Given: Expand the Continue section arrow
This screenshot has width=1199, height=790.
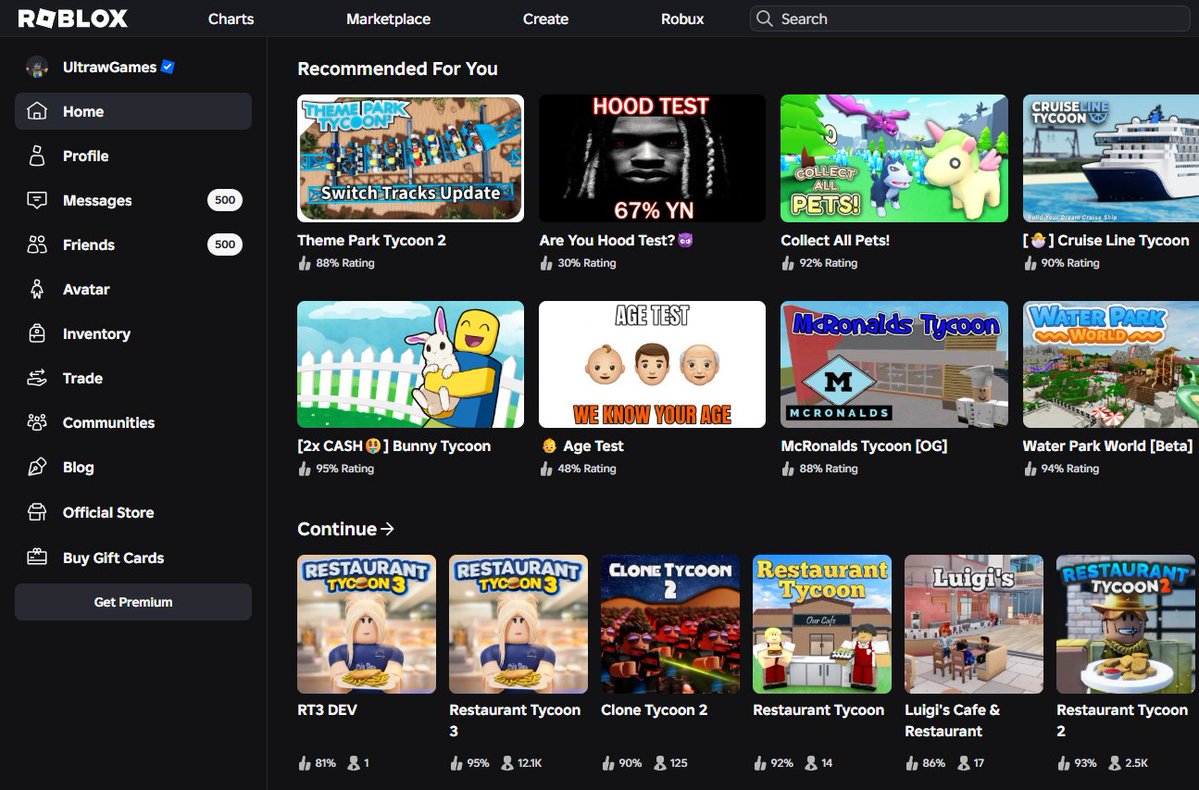Looking at the screenshot, I should click(x=388, y=528).
